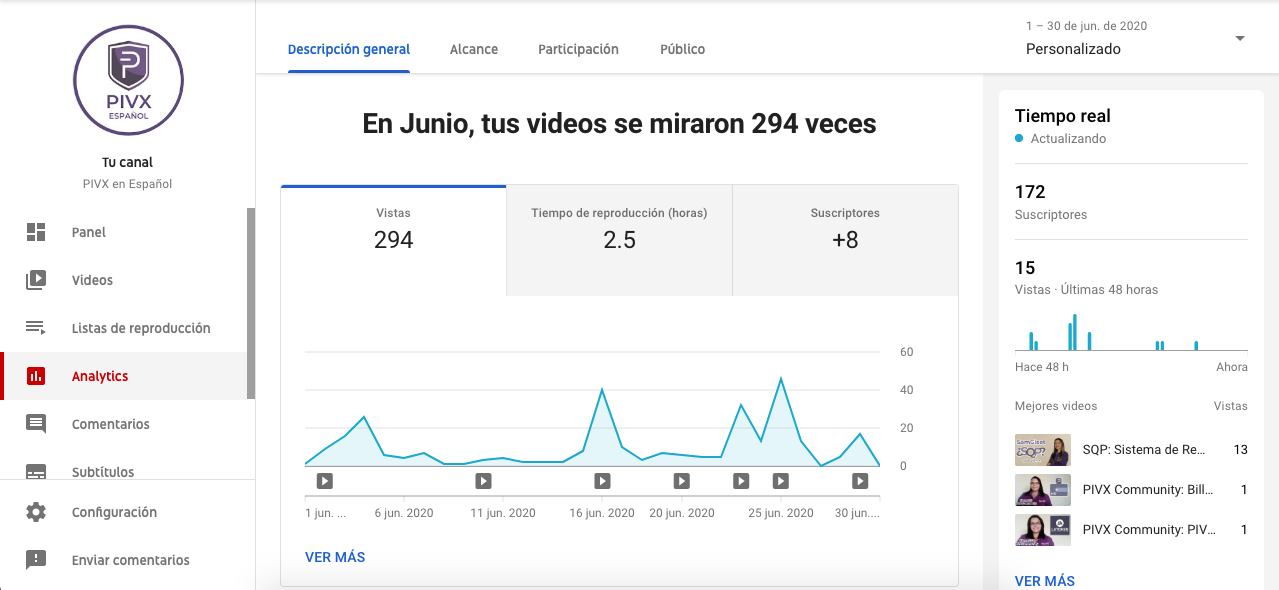
Task: Select the red Analytics bar-chart icon
Action: pyautogui.click(x=36, y=376)
